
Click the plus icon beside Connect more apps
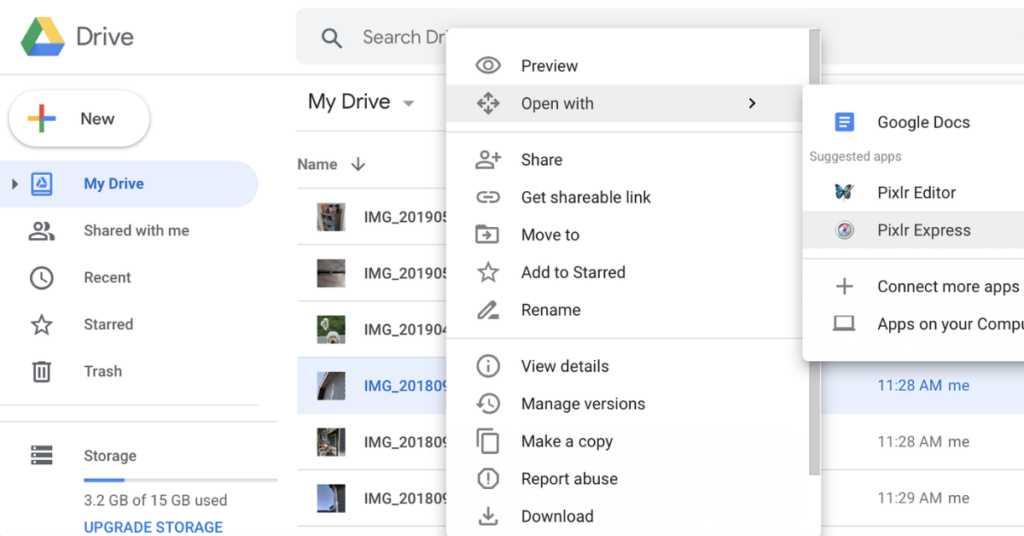[x=844, y=286]
